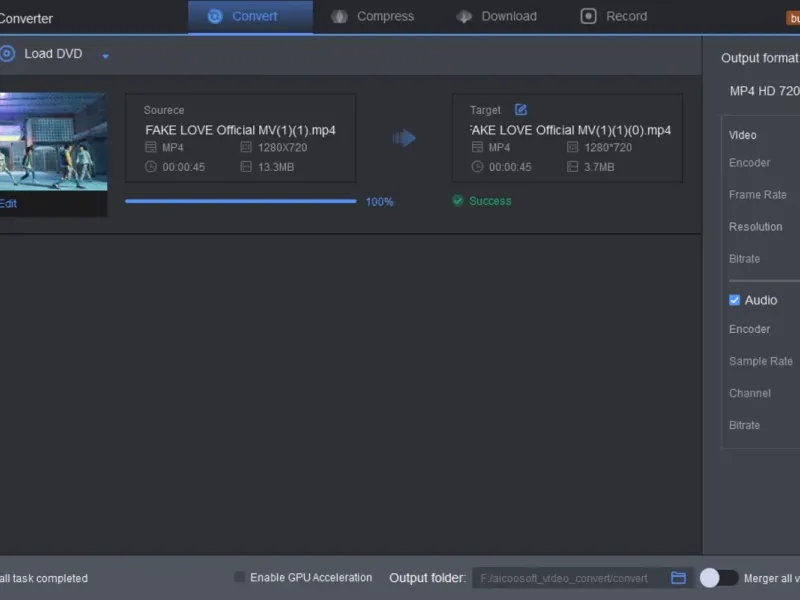Click the Success status text
This screenshot has height=600, width=800.
click(x=490, y=201)
